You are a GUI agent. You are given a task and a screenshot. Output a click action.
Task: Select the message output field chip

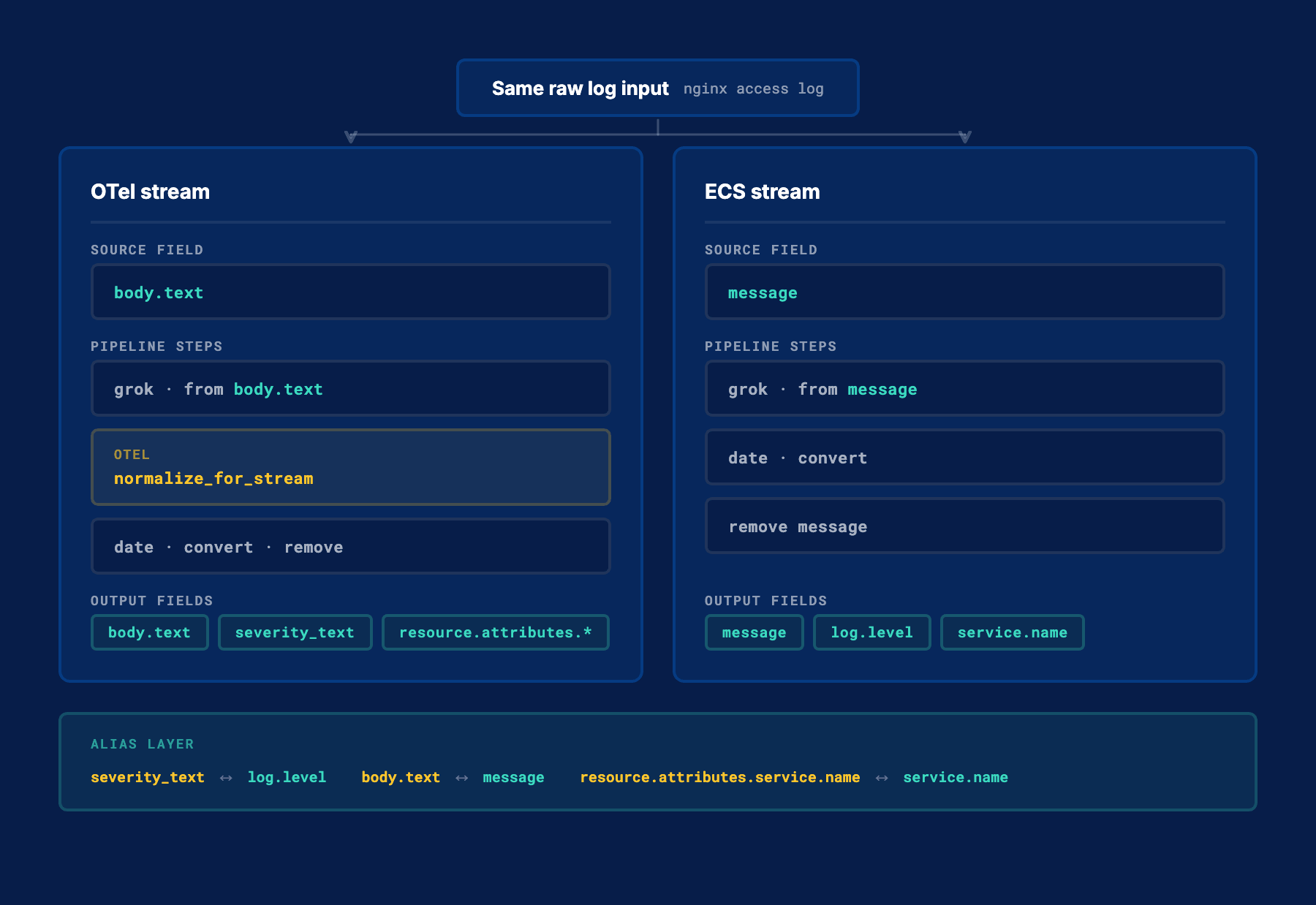tap(754, 632)
